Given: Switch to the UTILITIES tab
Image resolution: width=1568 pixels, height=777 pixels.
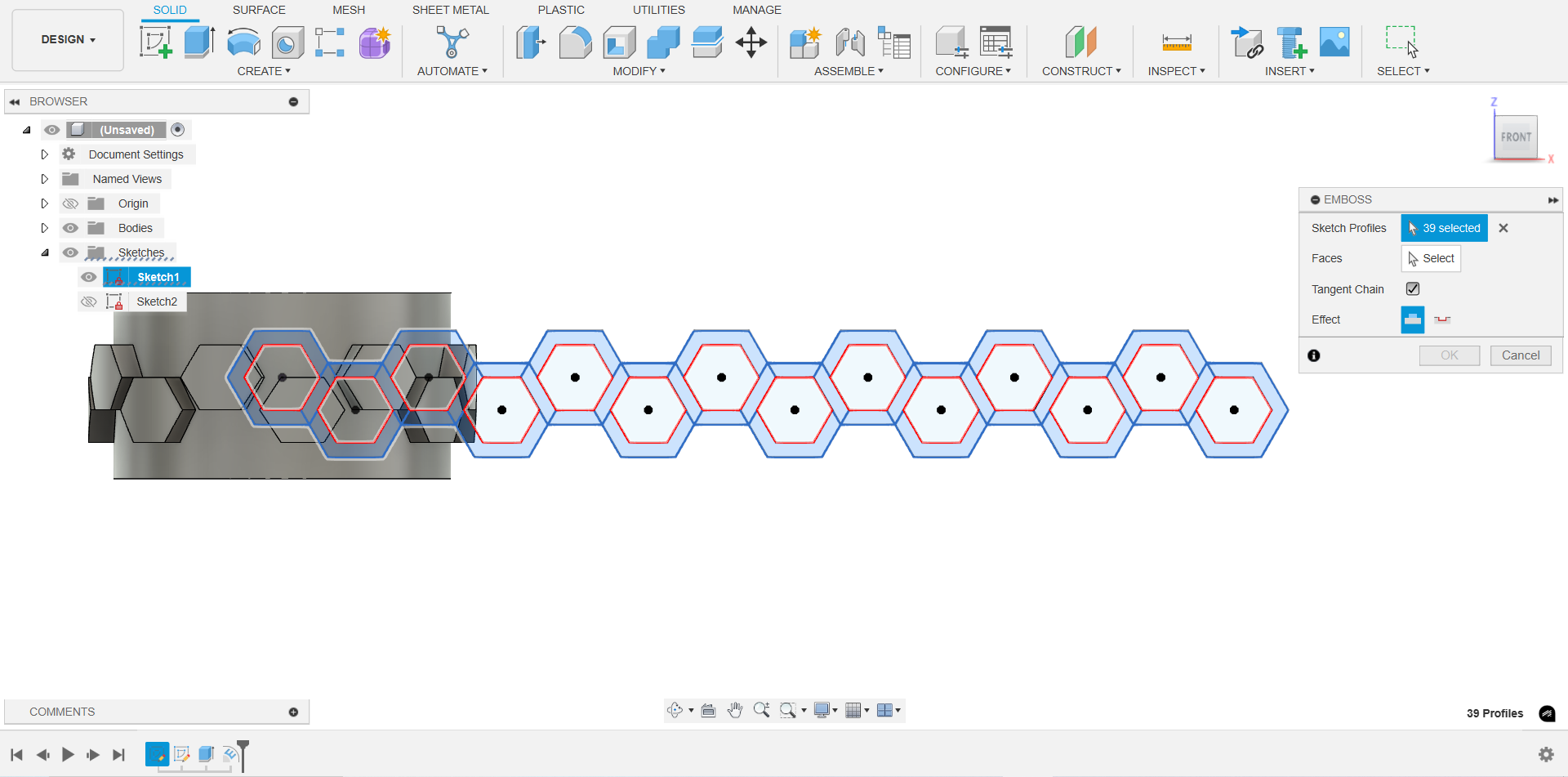Looking at the screenshot, I should coord(659,10).
